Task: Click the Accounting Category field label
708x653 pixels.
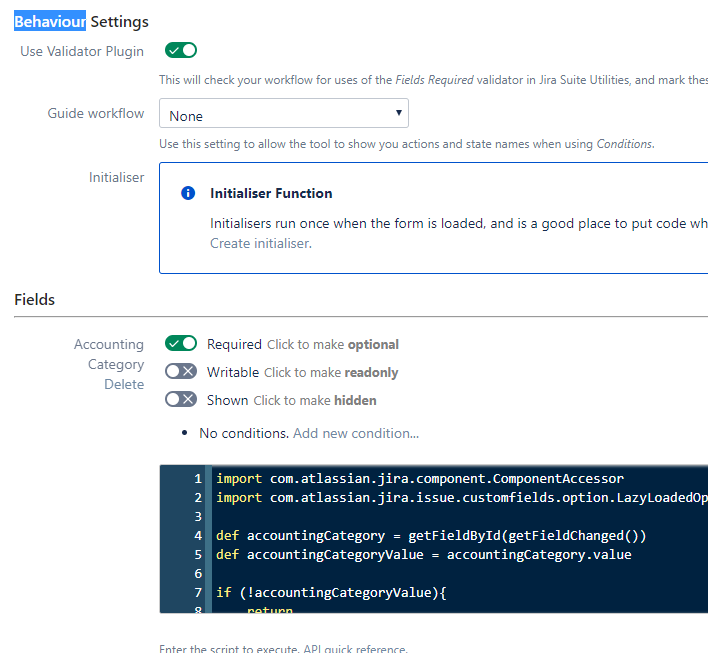Action: (x=109, y=354)
